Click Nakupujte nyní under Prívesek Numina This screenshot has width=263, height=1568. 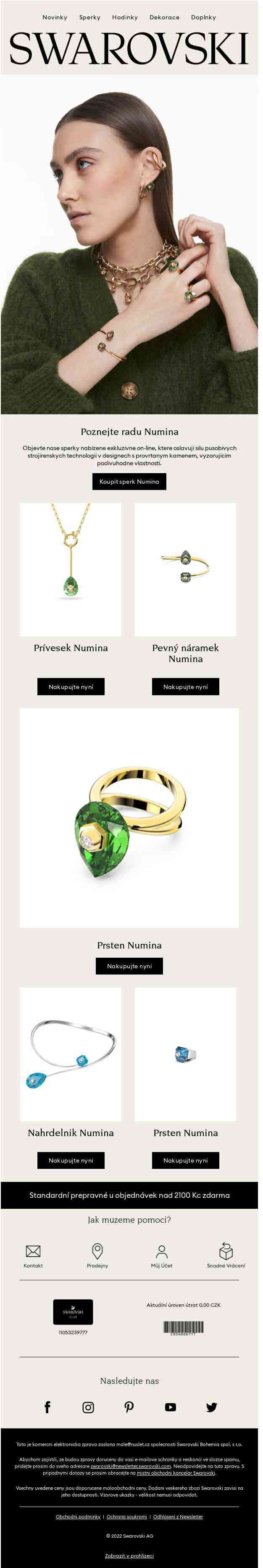(x=71, y=686)
